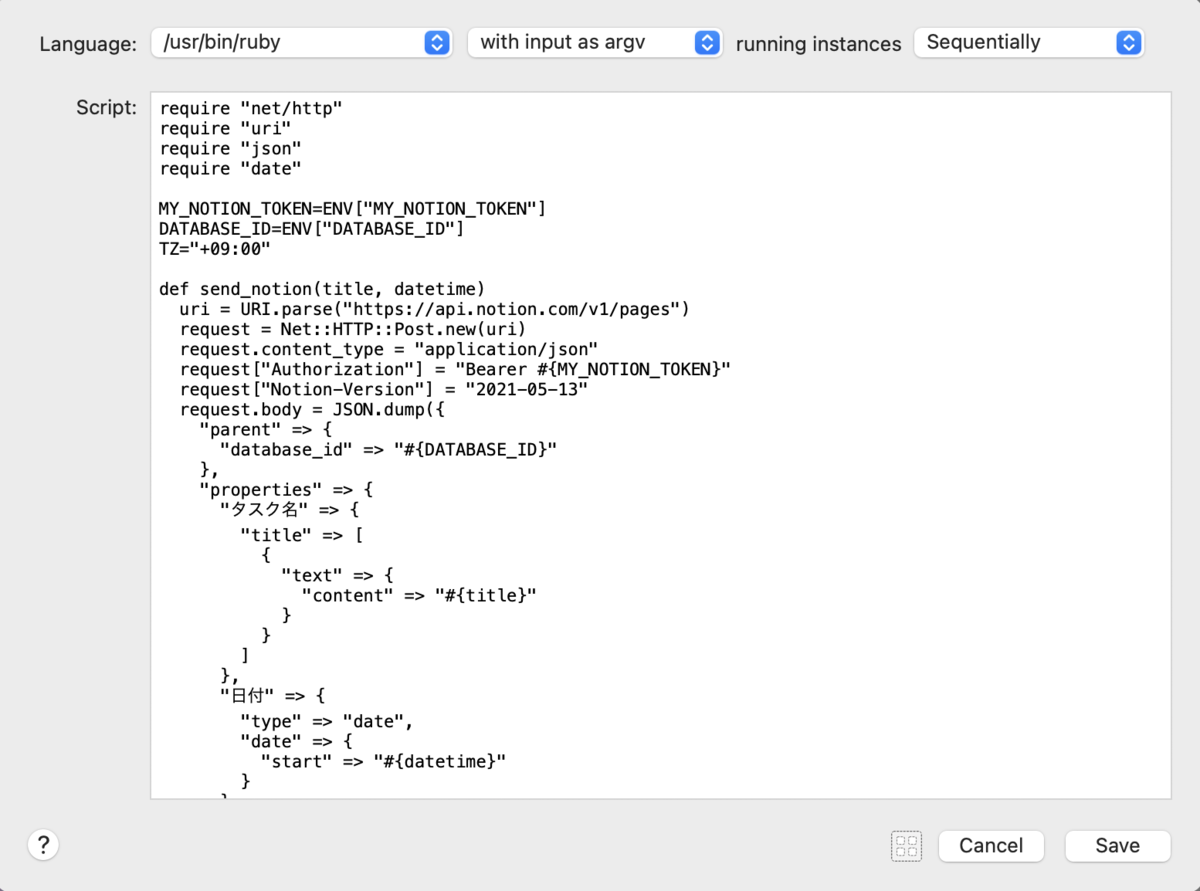The image size is (1200, 891).
Task: Click the "Notion-Version" 2021-05-13 line
Action: pos(384,389)
